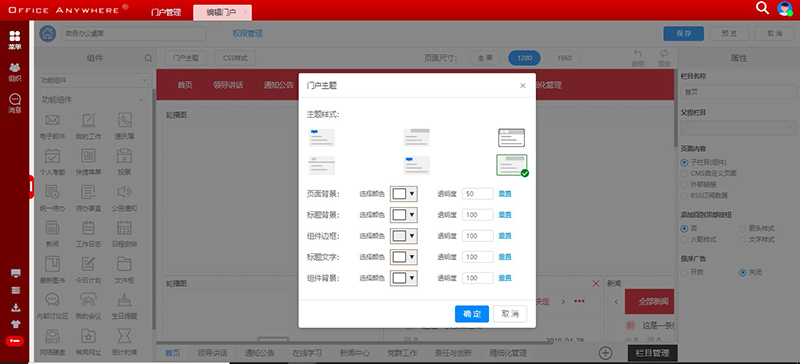Screen dimensions: 800x364
Task: Click the 页面背景 透明度 field
Action: pyautogui.click(x=478, y=194)
